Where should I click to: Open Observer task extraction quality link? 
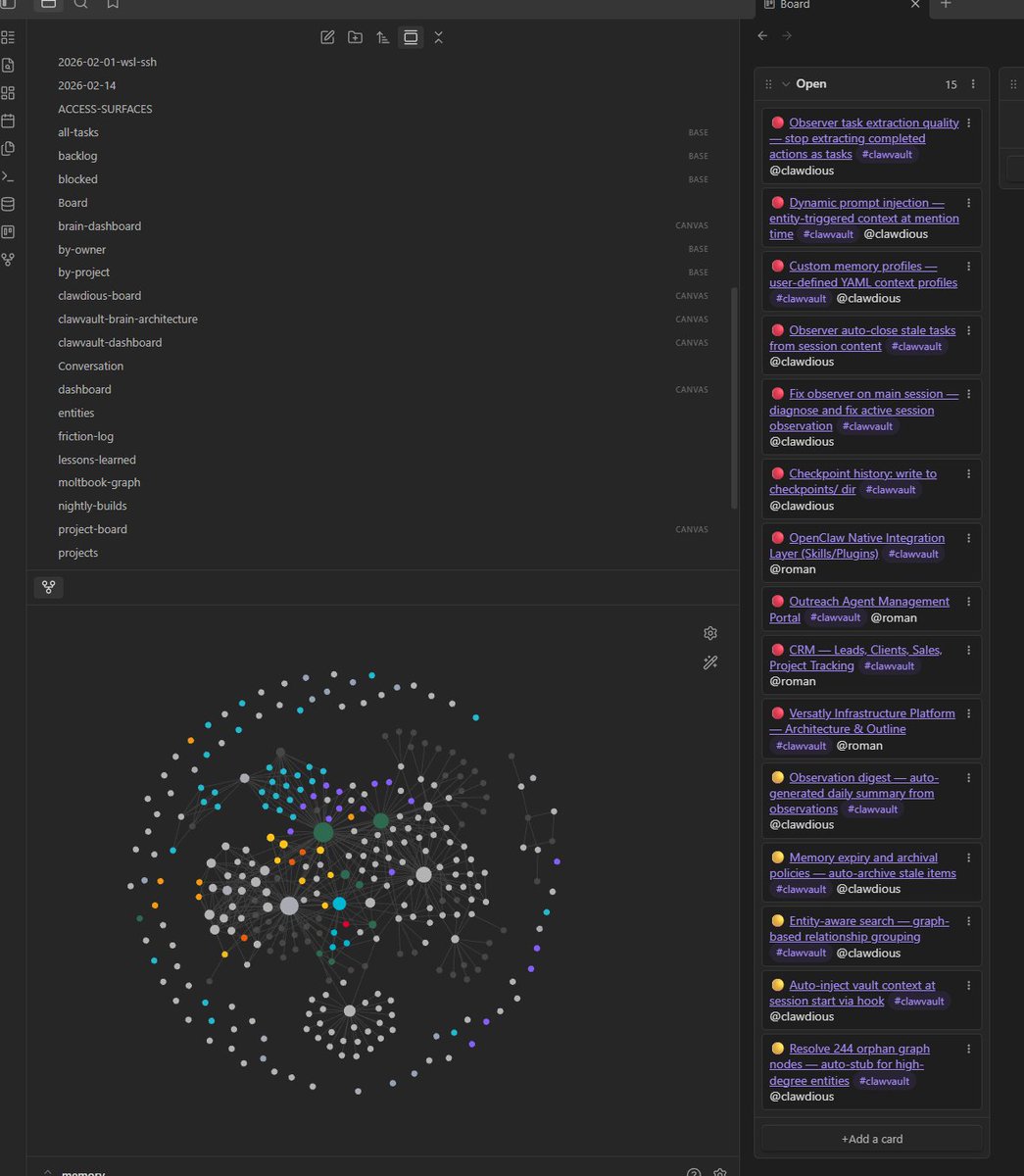tap(864, 138)
